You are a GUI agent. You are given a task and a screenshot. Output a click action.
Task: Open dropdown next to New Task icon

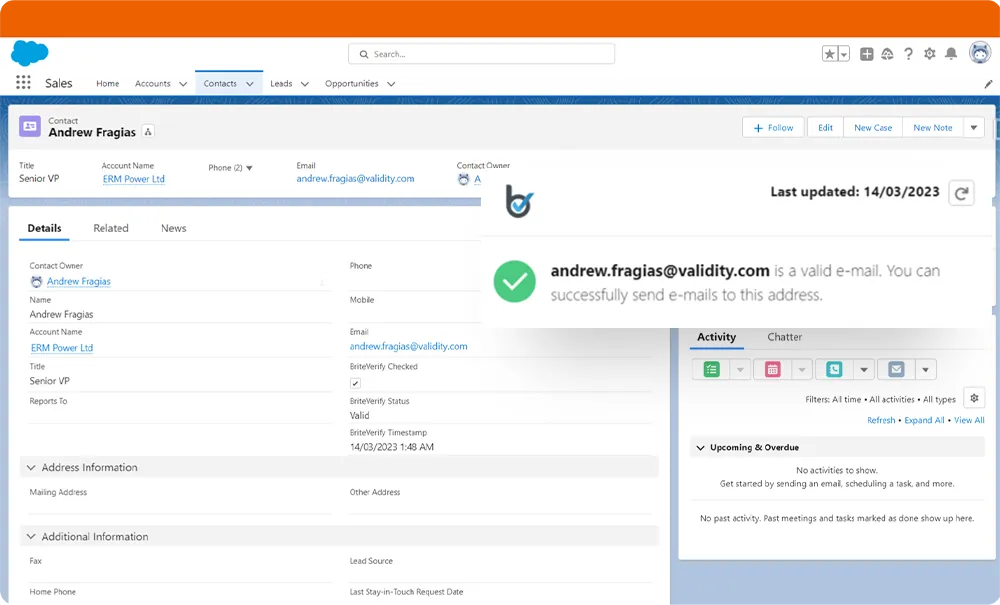point(740,369)
